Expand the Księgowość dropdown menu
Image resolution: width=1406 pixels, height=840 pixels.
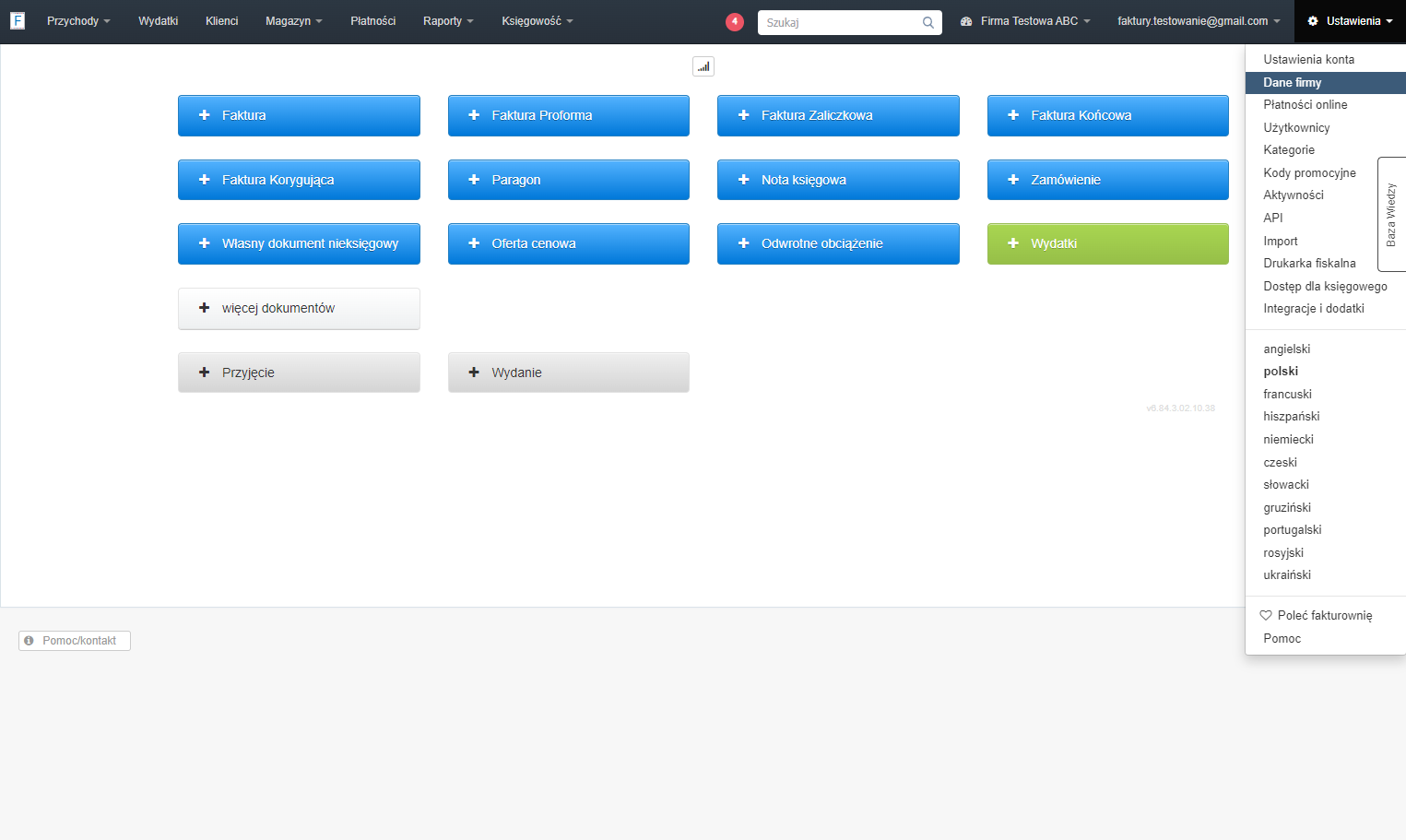click(x=537, y=21)
